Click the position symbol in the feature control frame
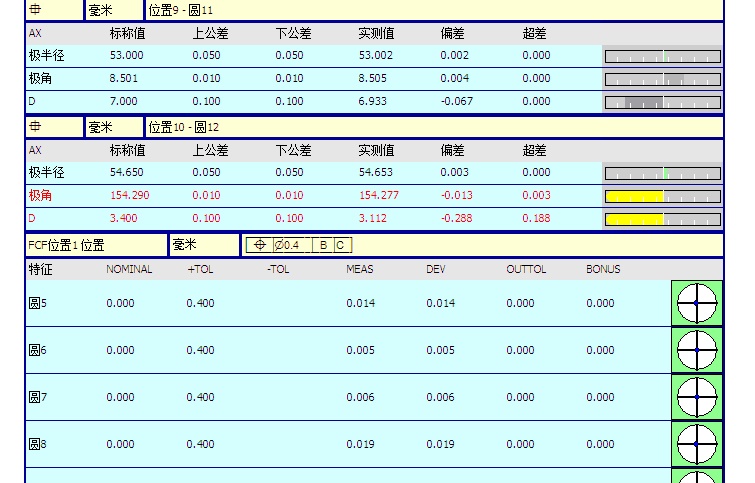 coord(258,245)
